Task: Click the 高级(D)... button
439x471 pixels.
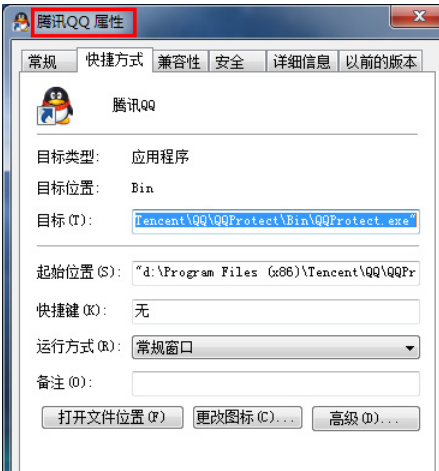Action: 366,418
